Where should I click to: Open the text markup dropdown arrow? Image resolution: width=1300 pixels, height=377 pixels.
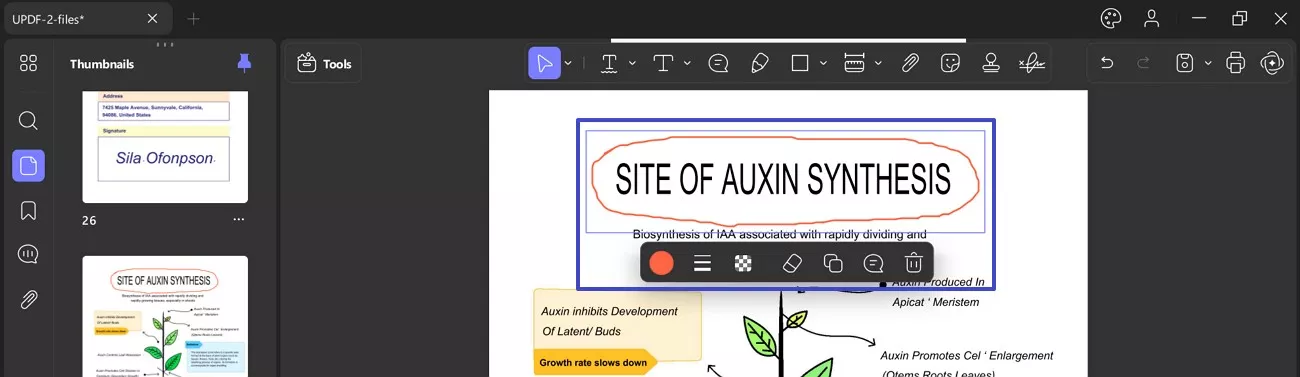tap(632, 63)
